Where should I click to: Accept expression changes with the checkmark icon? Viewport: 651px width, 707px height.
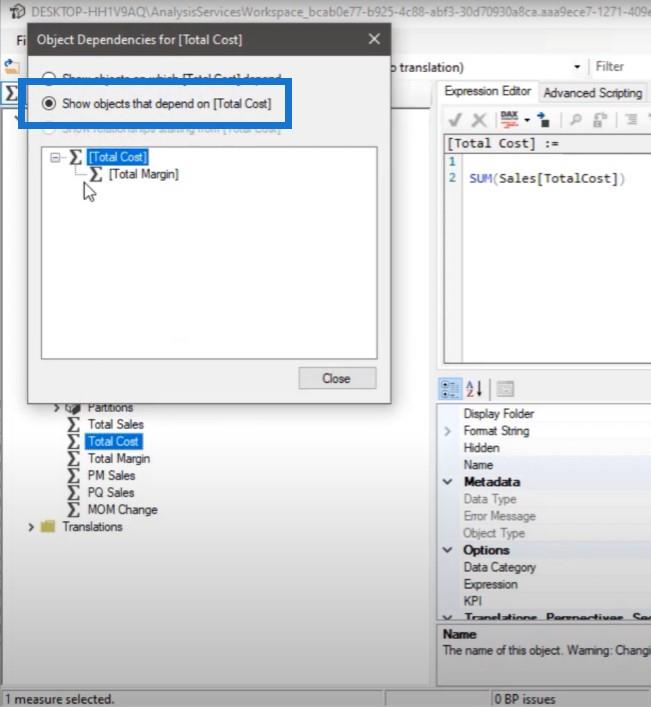[454, 119]
